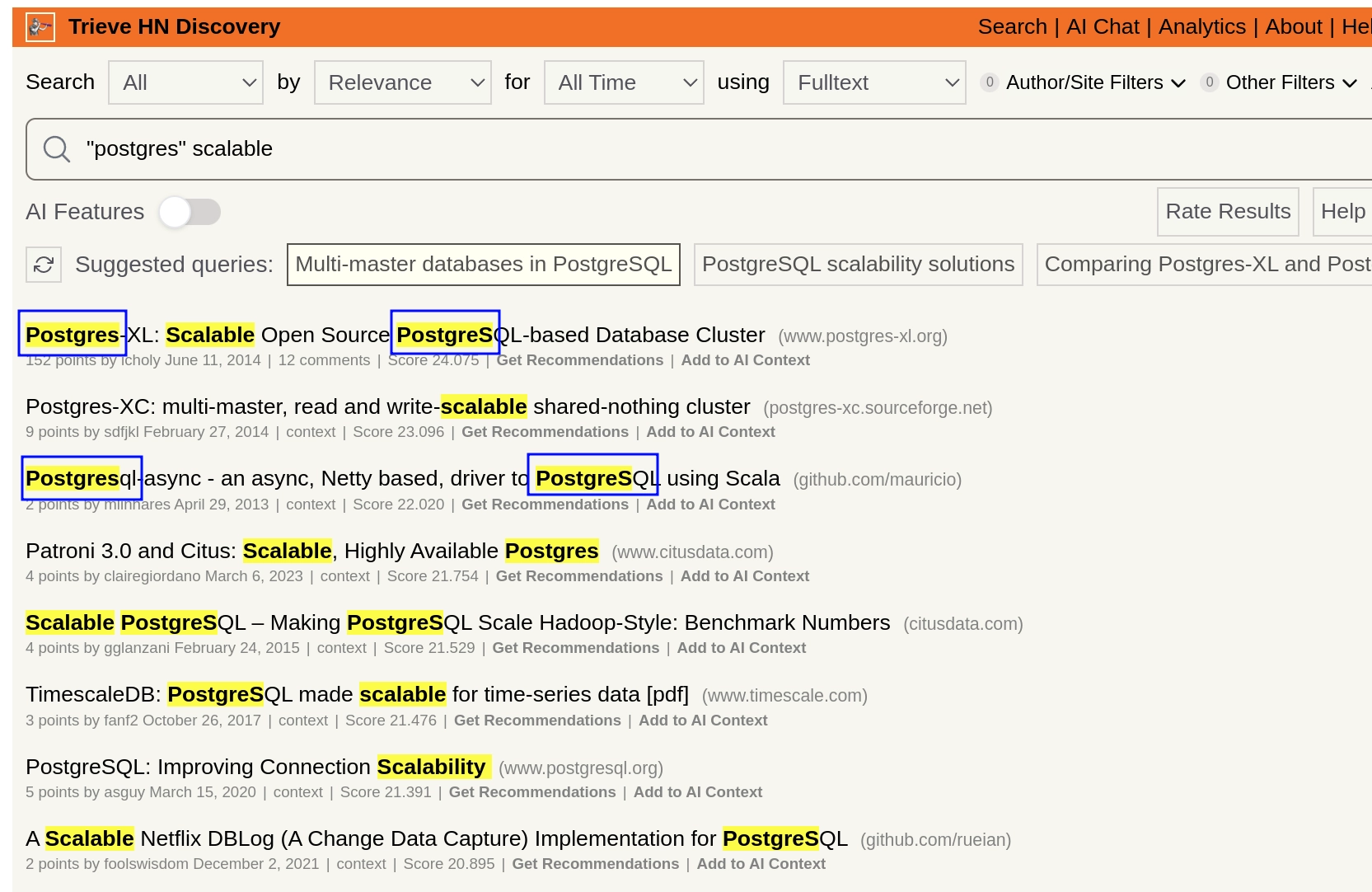Click the (www.timescale.com) domain label
The image size is (1372, 892).
[784, 696]
